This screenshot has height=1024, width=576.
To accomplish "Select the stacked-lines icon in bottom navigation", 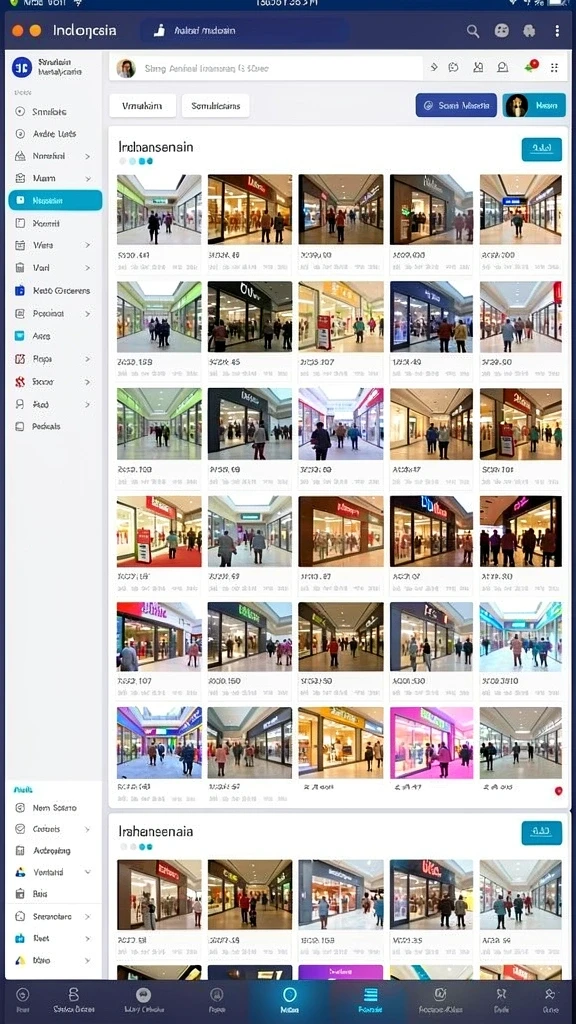I will (x=370, y=995).
